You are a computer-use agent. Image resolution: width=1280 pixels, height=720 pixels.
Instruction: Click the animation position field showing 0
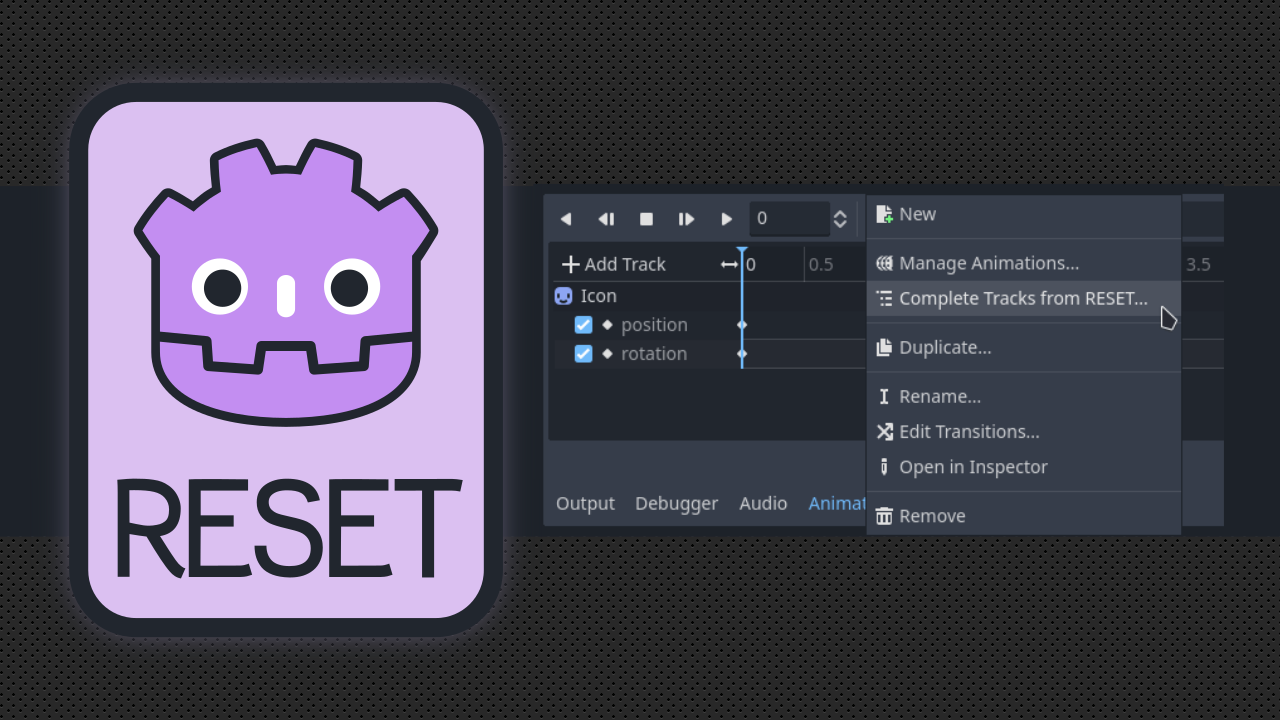click(789, 219)
